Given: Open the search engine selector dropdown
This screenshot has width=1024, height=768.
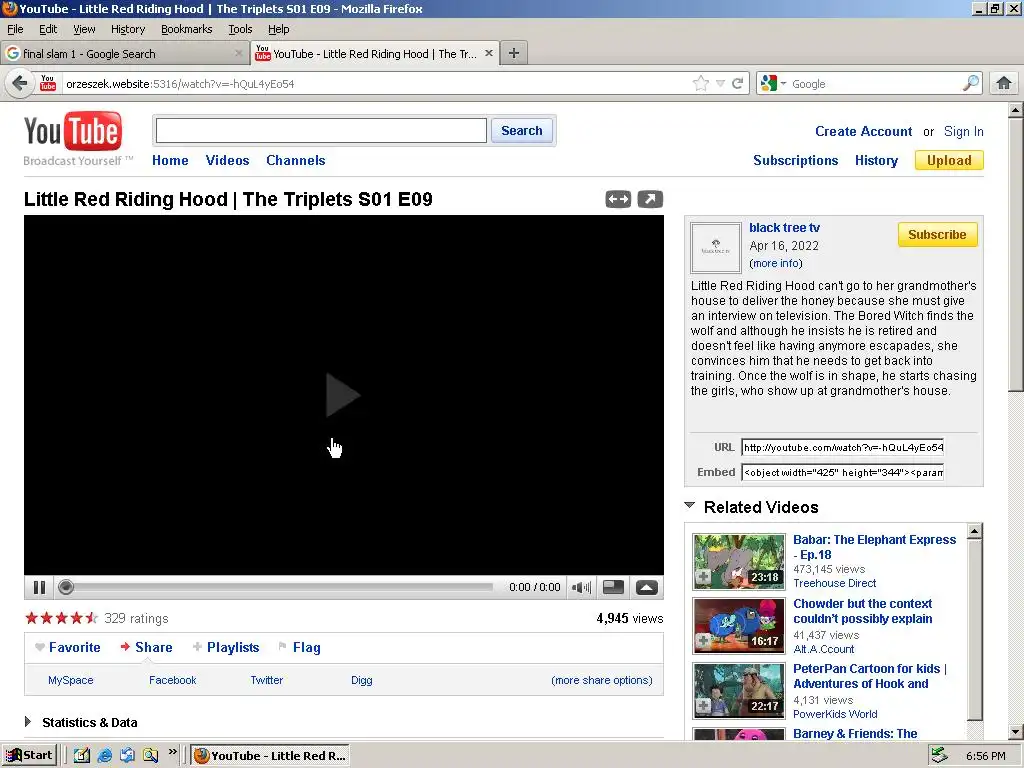Looking at the screenshot, I should tap(774, 84).
